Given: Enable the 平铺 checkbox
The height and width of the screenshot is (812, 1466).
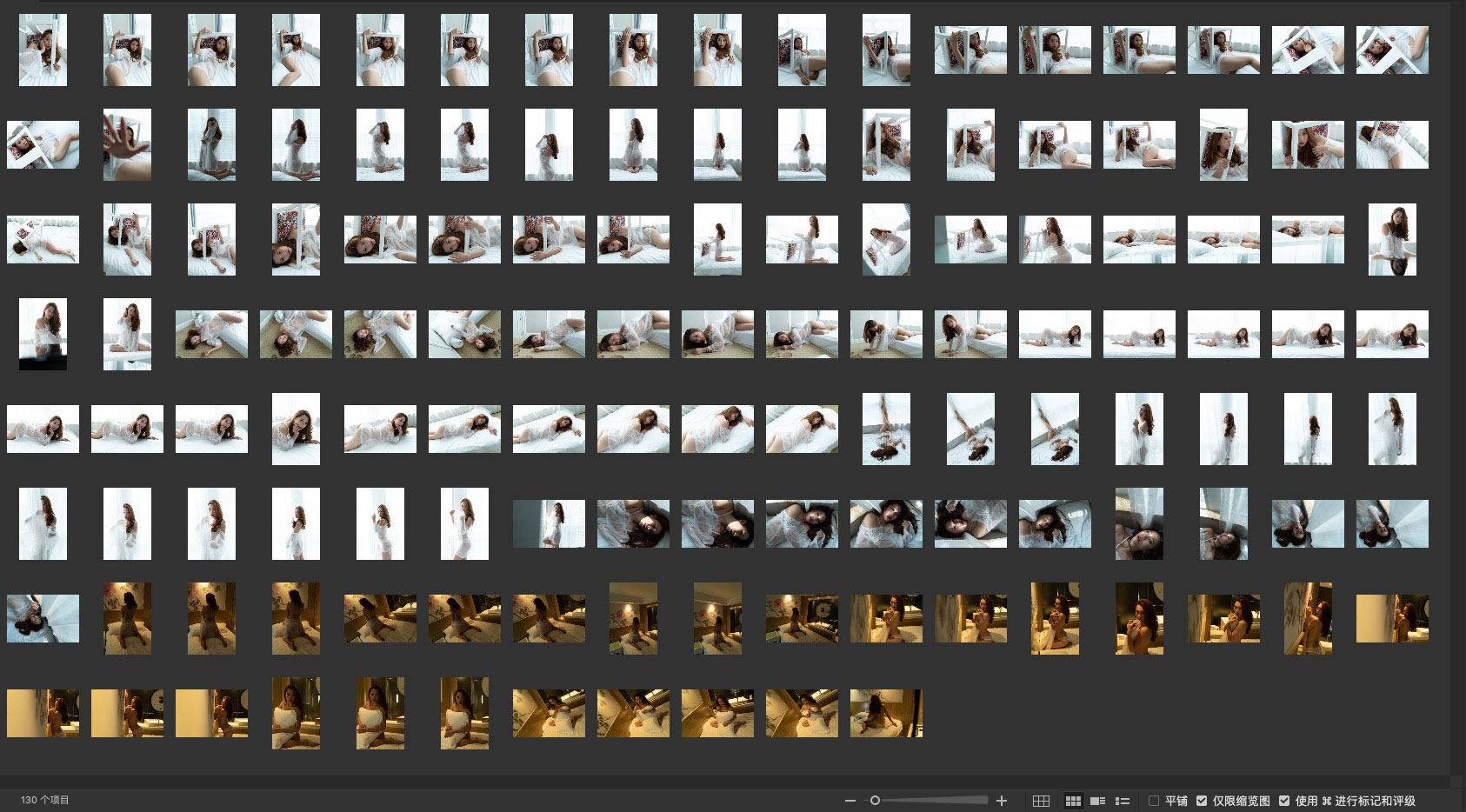Looking at the screenshot, I should [1154, 801].
